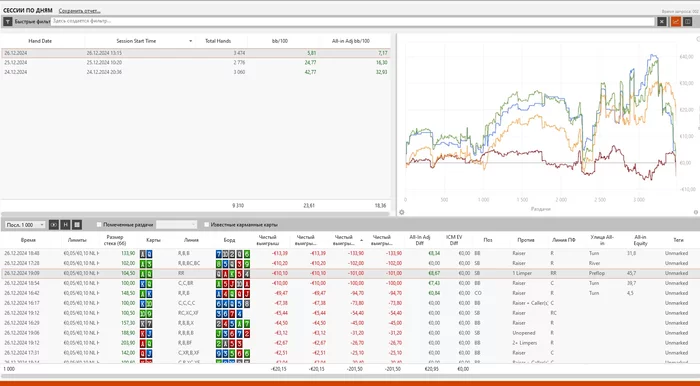Sort hands by Карты column header
This screenshot has width=700, height=386.
(153, 240)
